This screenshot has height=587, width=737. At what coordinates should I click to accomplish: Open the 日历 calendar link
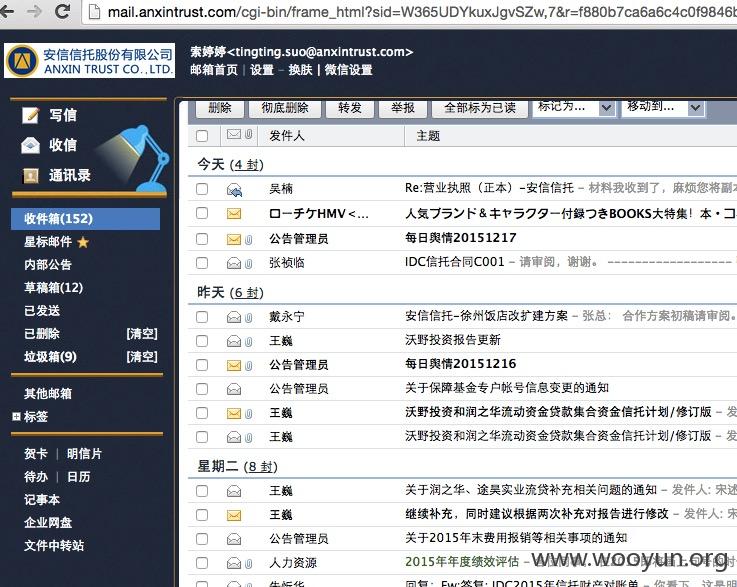(x=78, y=477)
